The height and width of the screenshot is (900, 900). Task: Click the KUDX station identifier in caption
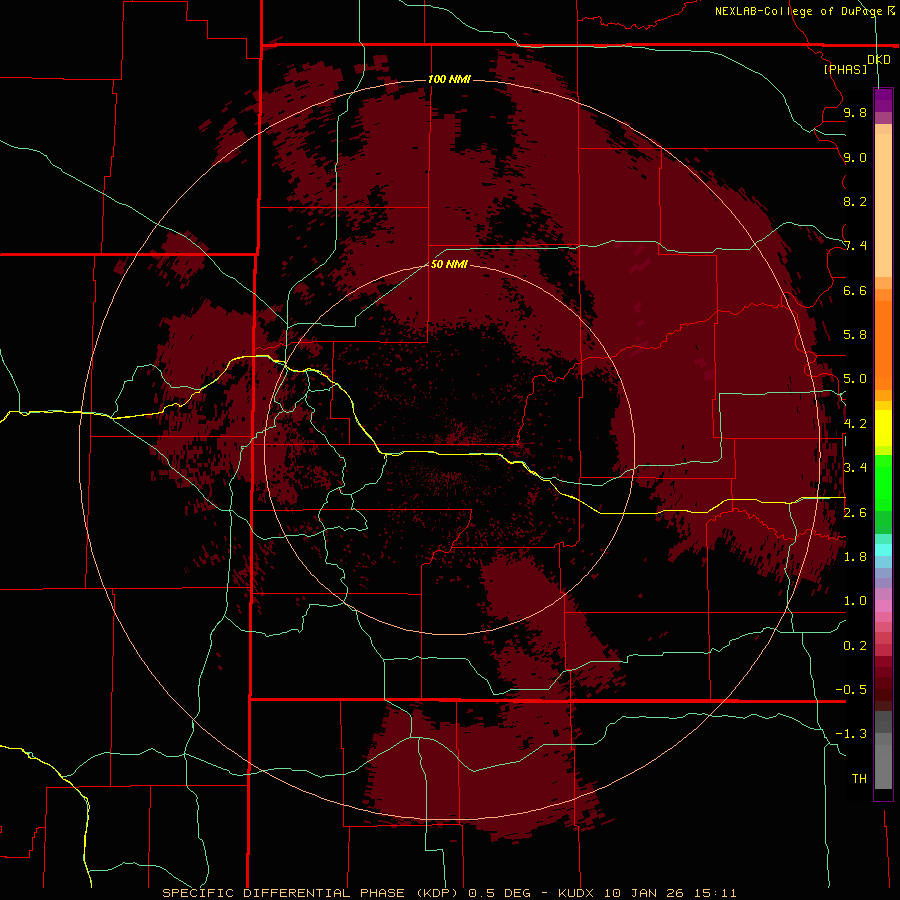click(x=577, y=893)
